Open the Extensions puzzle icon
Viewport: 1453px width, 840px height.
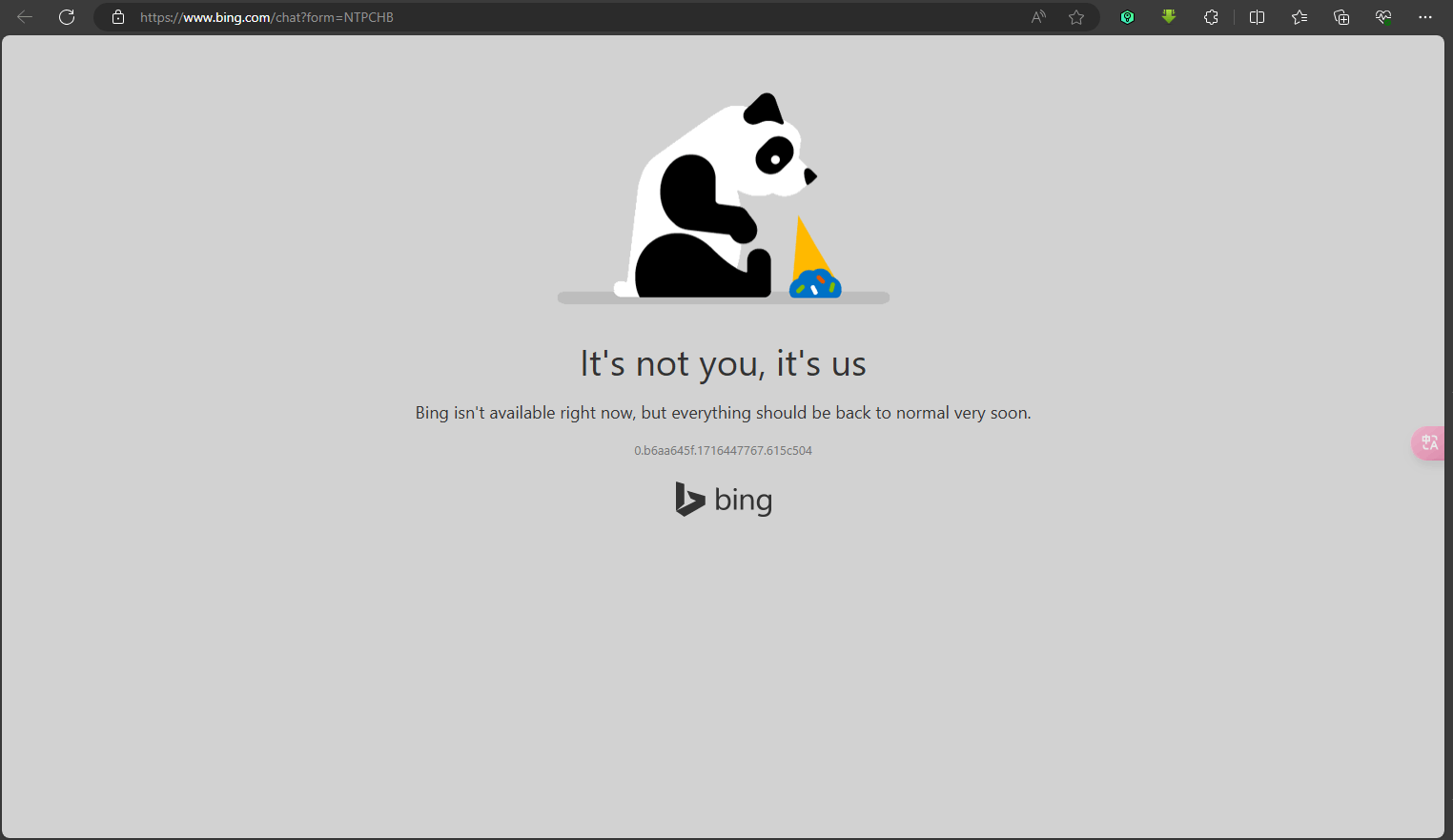click(1211, 17)
